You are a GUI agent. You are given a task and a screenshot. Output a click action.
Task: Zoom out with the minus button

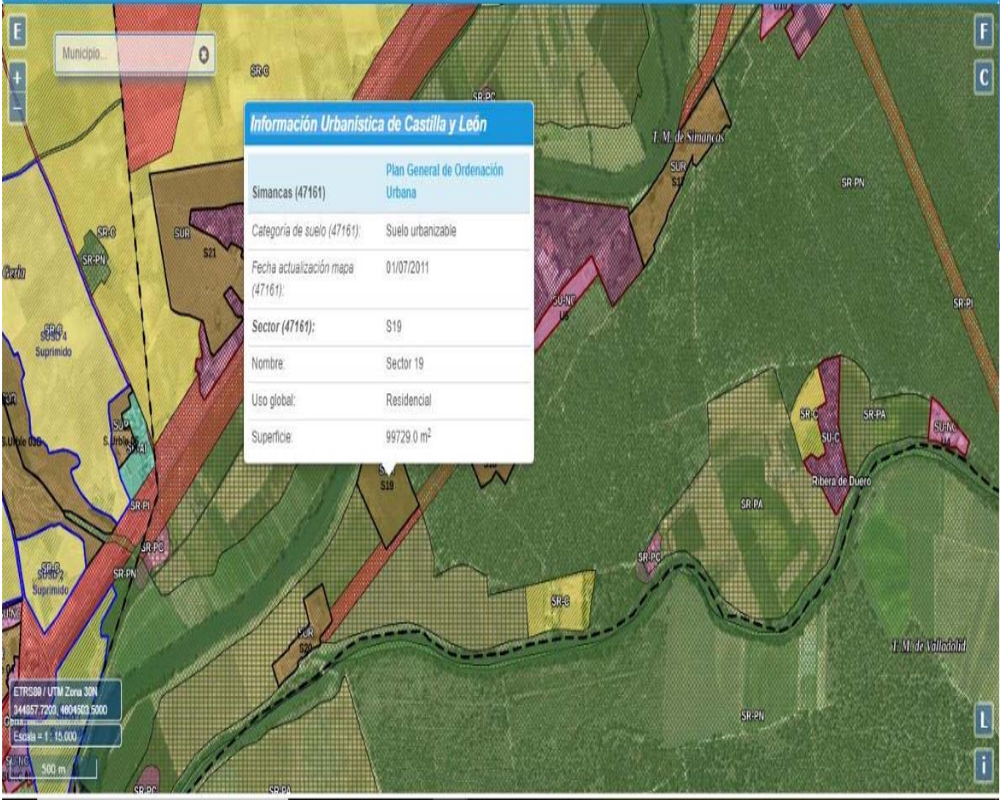click(17, 106)
